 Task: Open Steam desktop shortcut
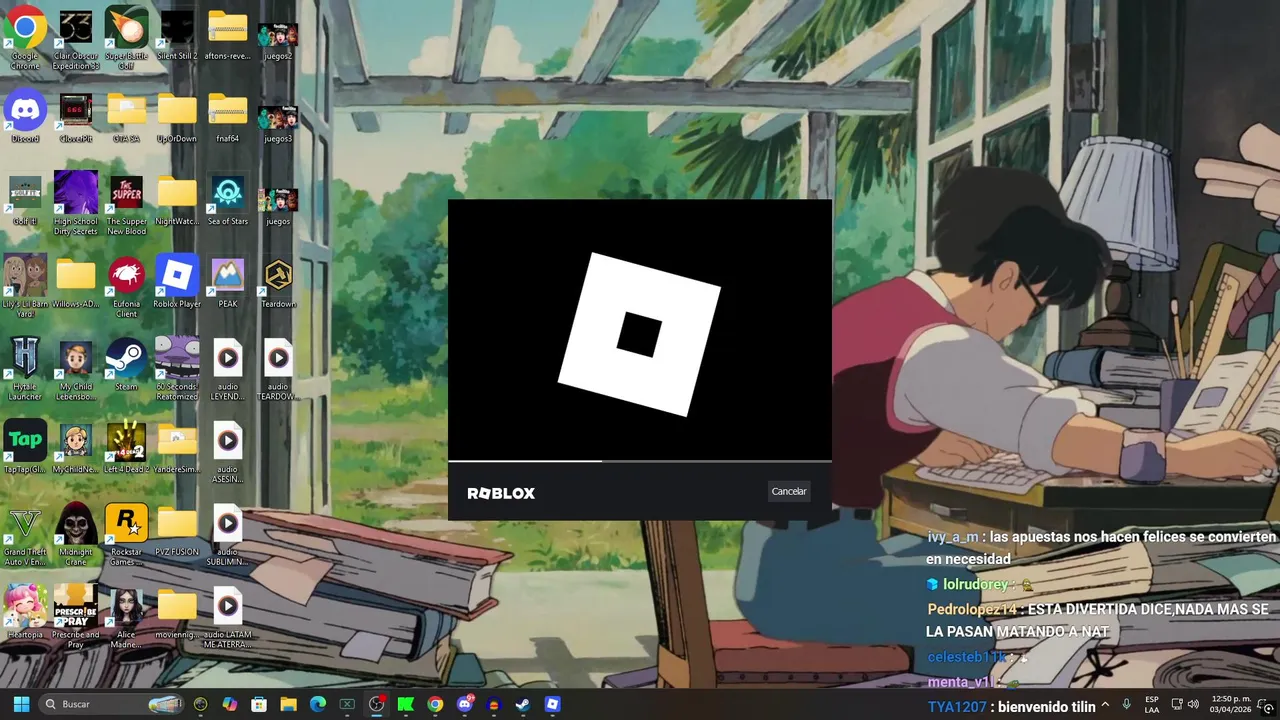click(x=126, y=365)
